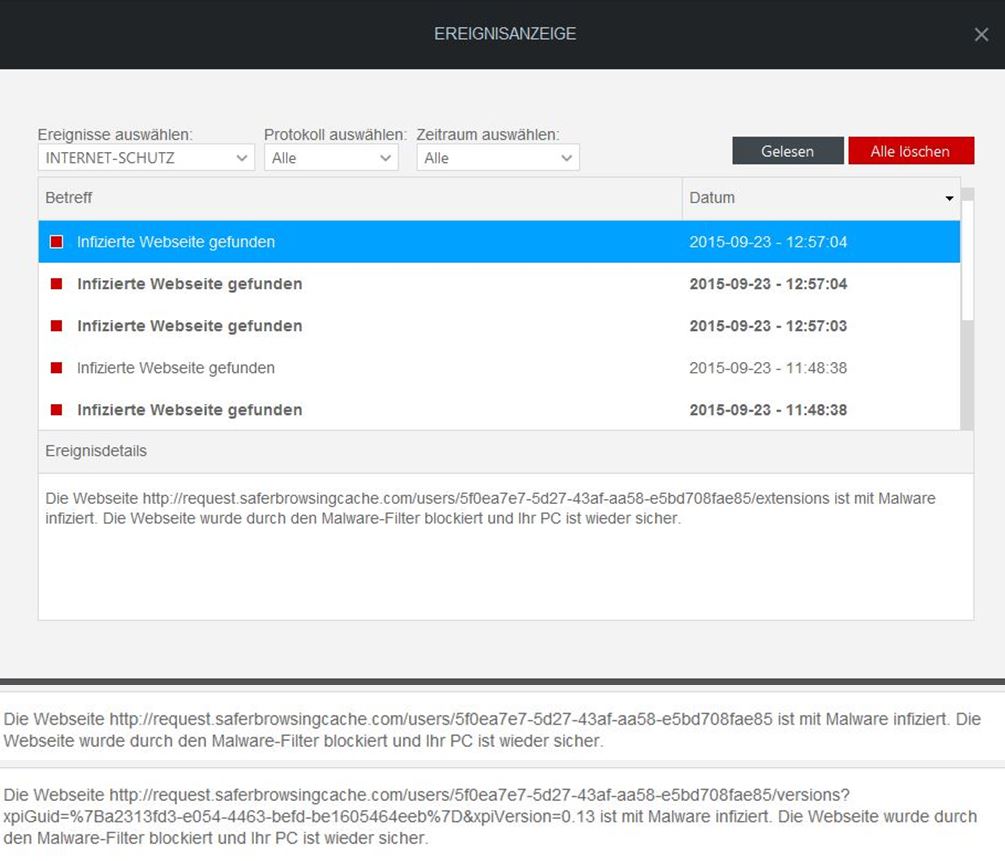Sort by the Datum column header
Viewport: 1005px width, 861px height.
pos(821,198)
